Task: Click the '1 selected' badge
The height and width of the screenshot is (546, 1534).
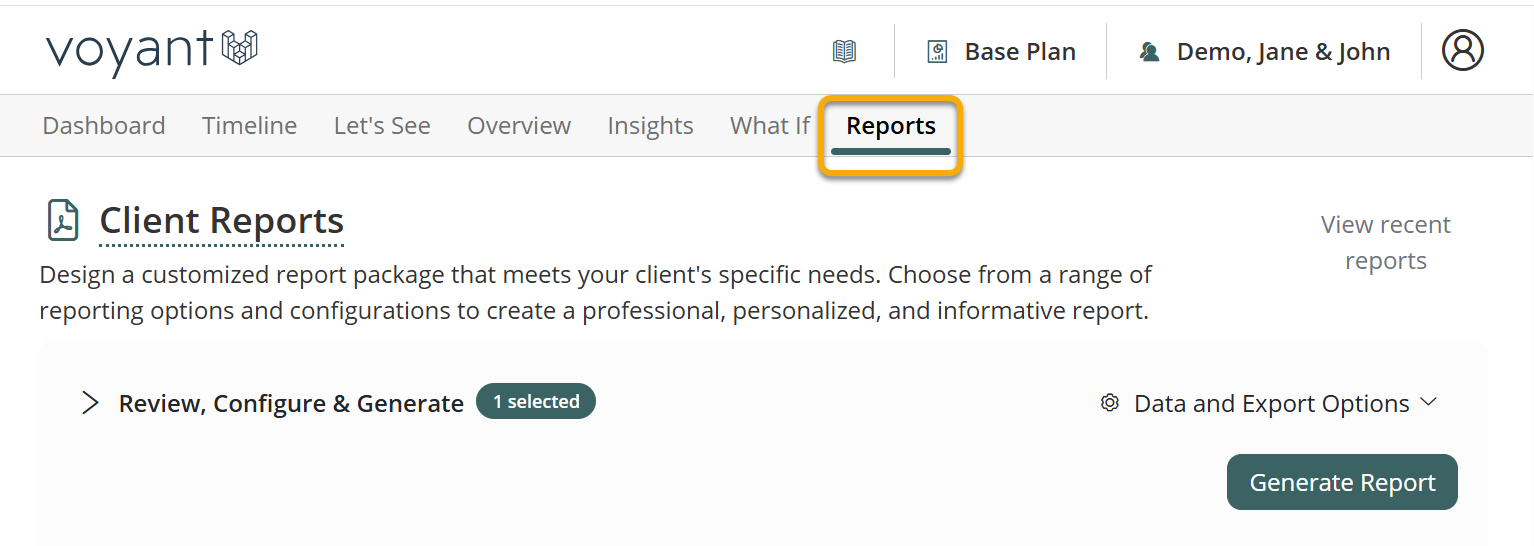Action: pos(535,401)
